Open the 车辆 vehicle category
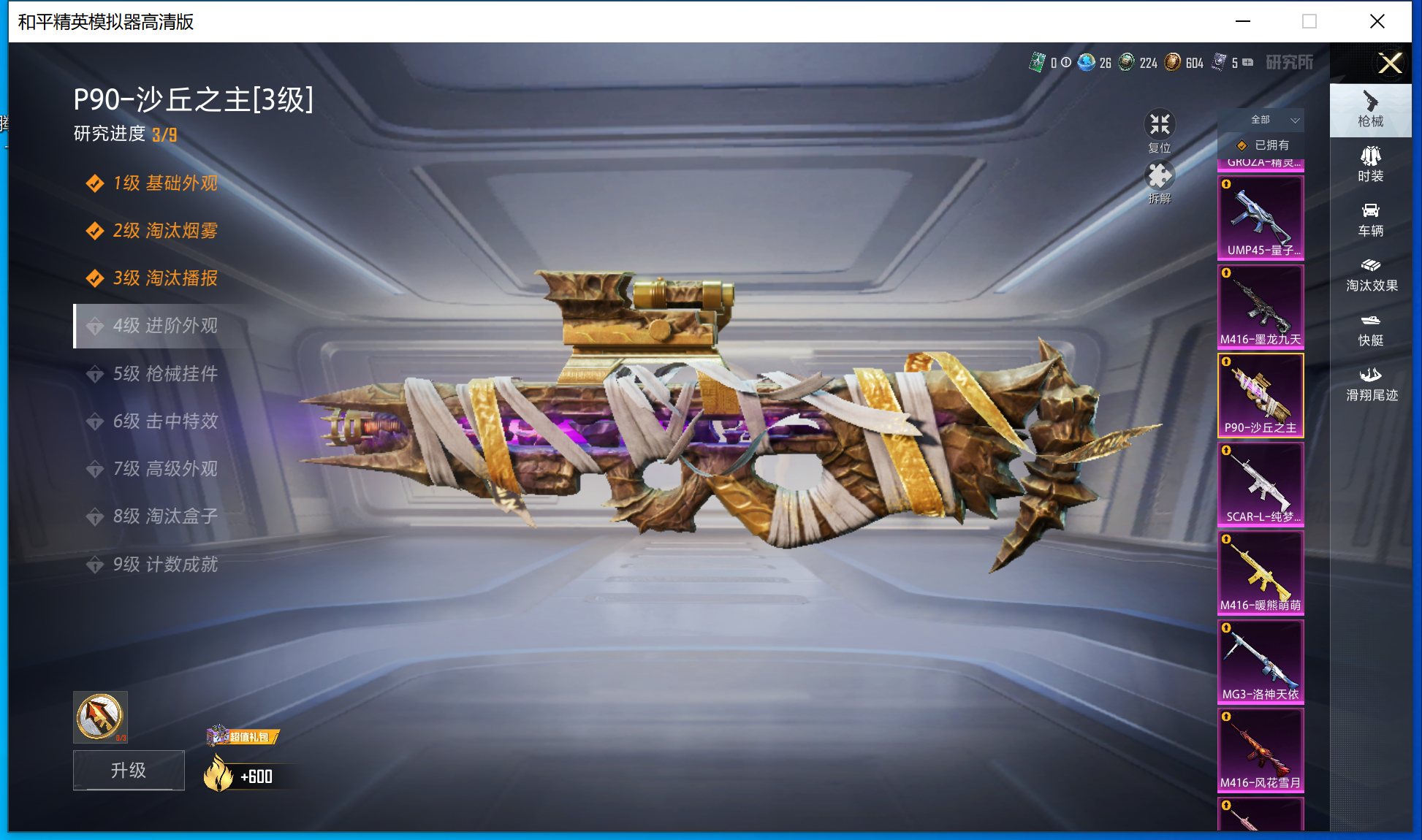Screen dimensions: 1422x840 [x=1370, y=219]
